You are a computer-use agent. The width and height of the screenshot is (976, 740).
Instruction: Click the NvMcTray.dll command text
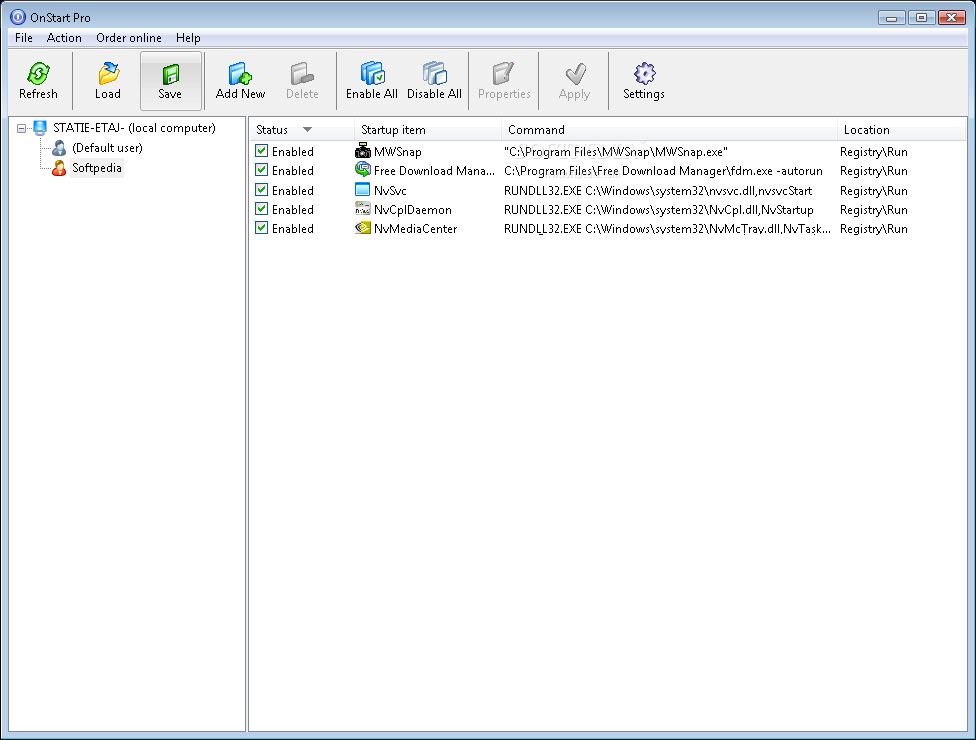pos(667,229)
